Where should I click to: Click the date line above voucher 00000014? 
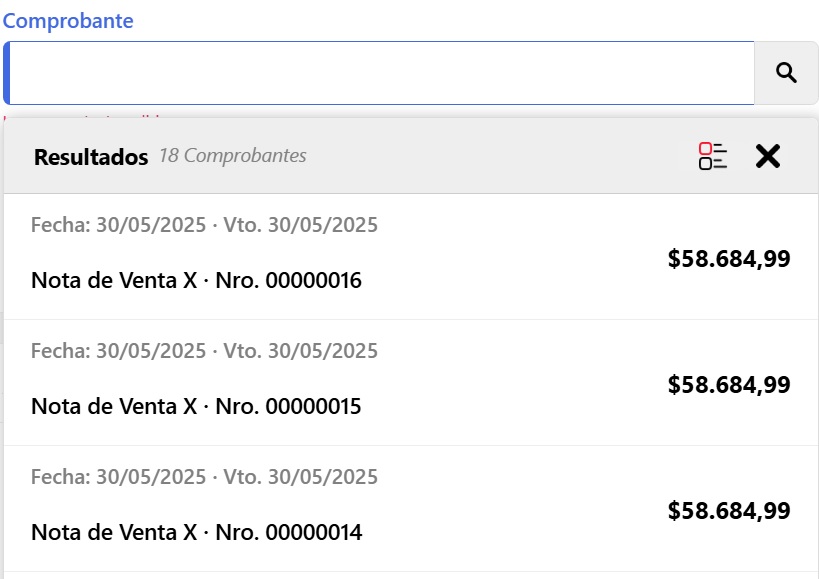(204, 477)
